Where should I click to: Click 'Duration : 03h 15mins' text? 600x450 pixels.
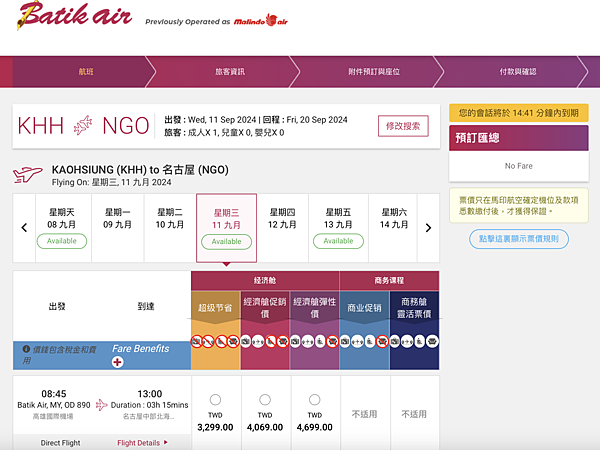click(149, 405)
